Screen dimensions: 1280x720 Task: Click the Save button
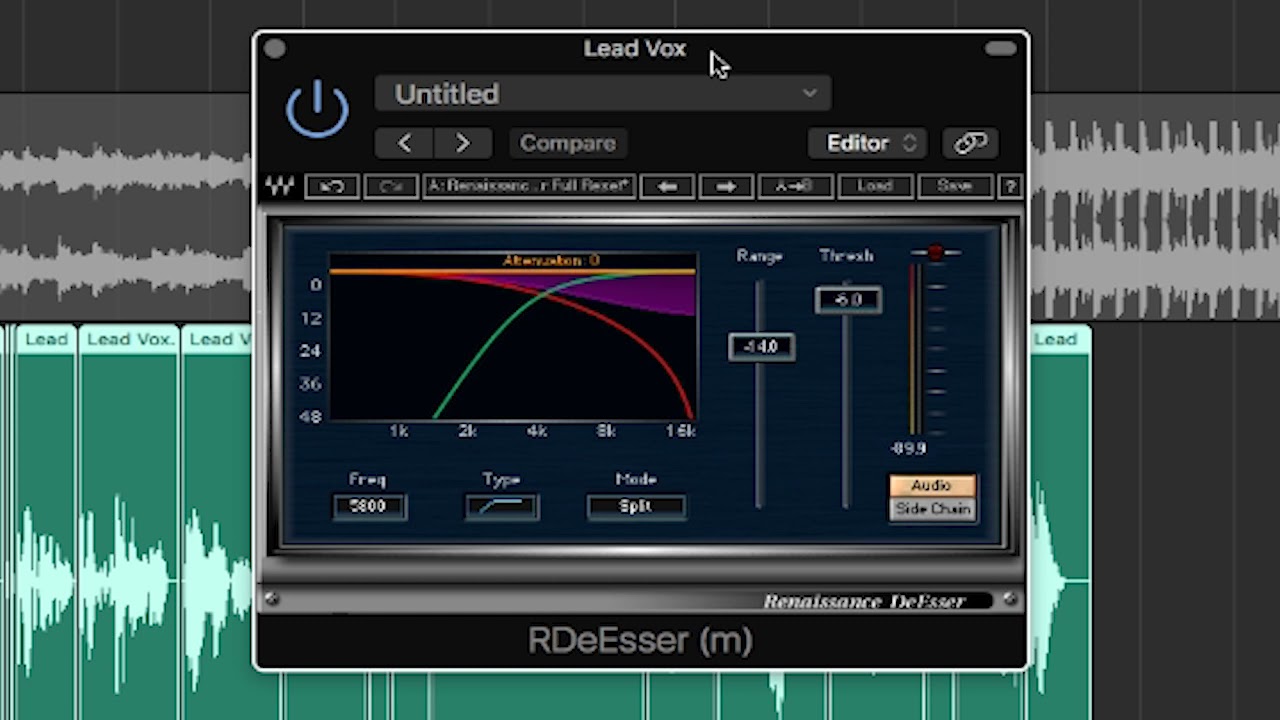pos(954,186)
